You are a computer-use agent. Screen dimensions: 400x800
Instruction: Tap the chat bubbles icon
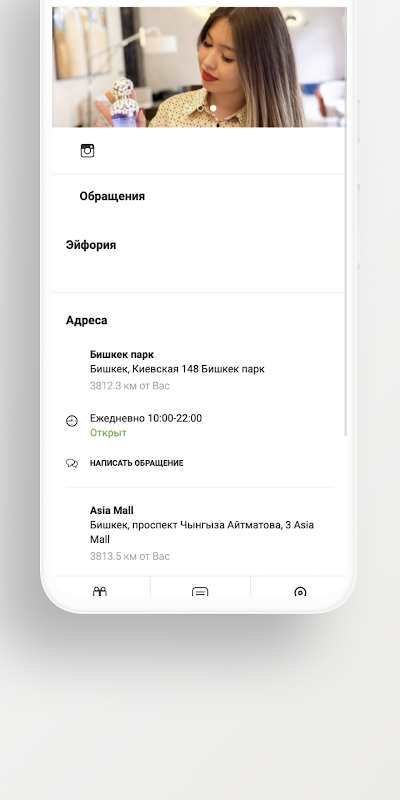pyautogui.click(x=72, y=463)
